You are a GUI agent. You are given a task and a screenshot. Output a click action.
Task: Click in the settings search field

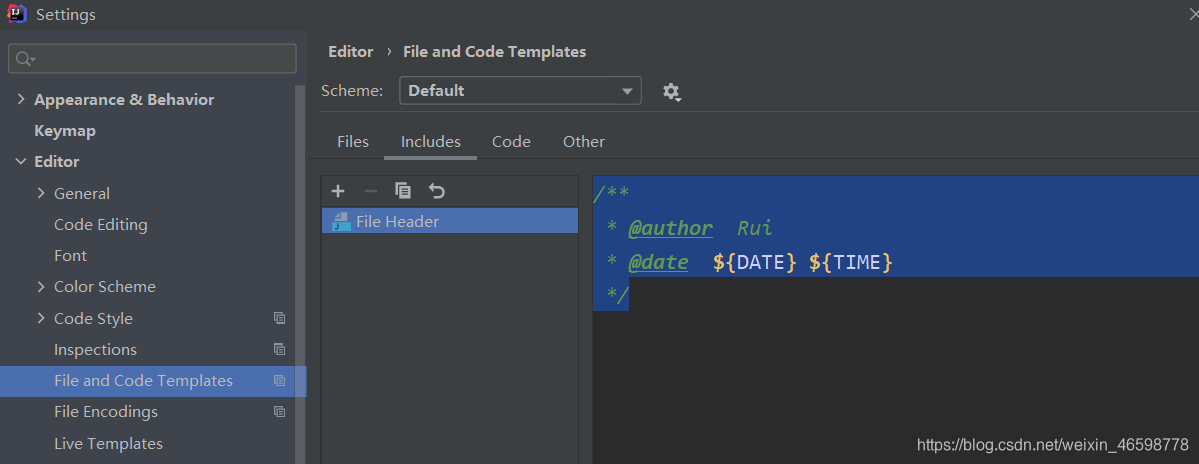coord(152,59)
